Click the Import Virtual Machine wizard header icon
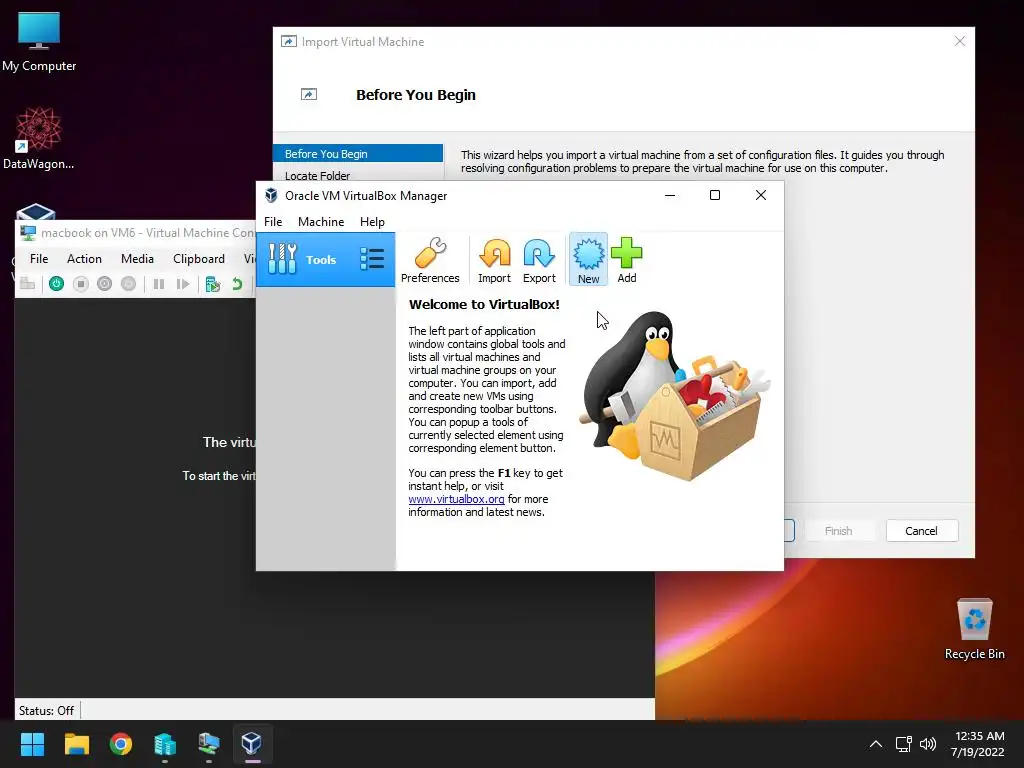The height and width of the screenshot is (768, 1024). click(309, 95)
